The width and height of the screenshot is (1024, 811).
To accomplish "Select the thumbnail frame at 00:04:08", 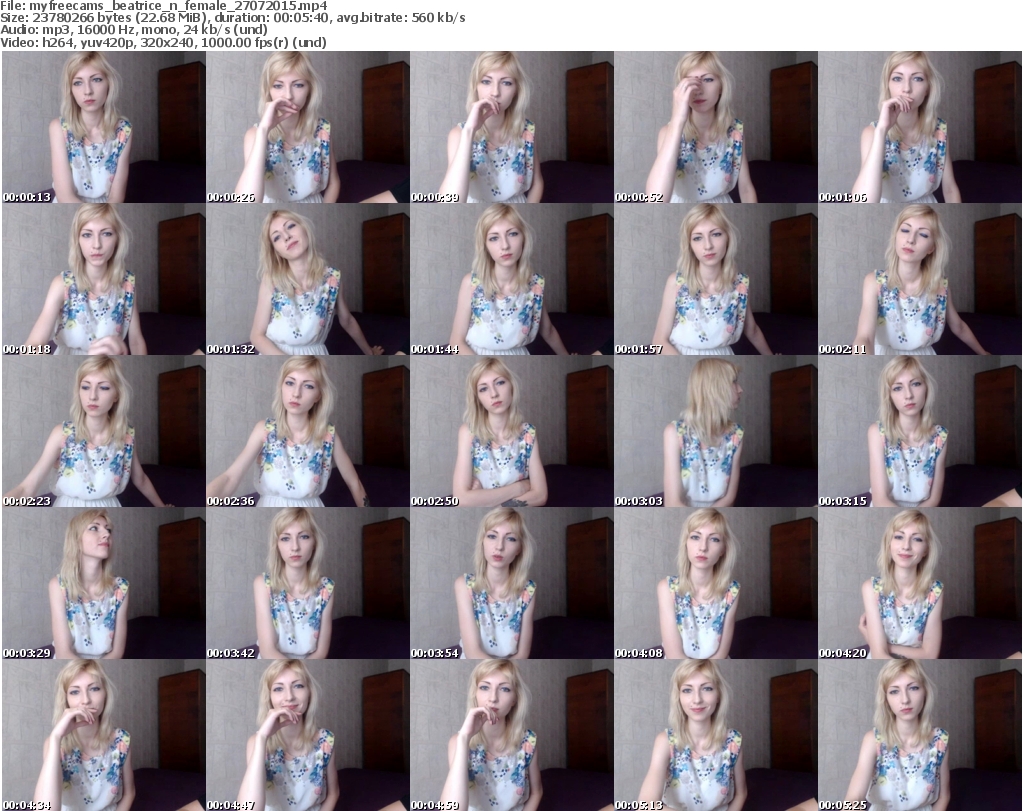I will 716,583.
